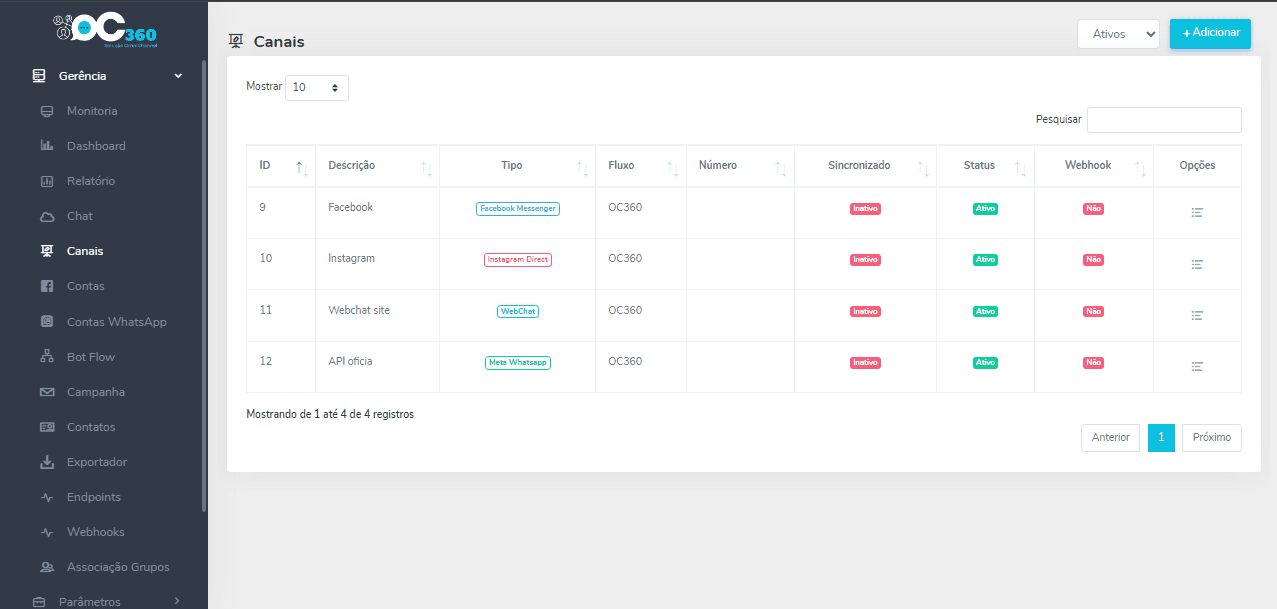
Task: Open options menu icon for Instagram row
Action: pyautogui.click(x=1197, y=264)
